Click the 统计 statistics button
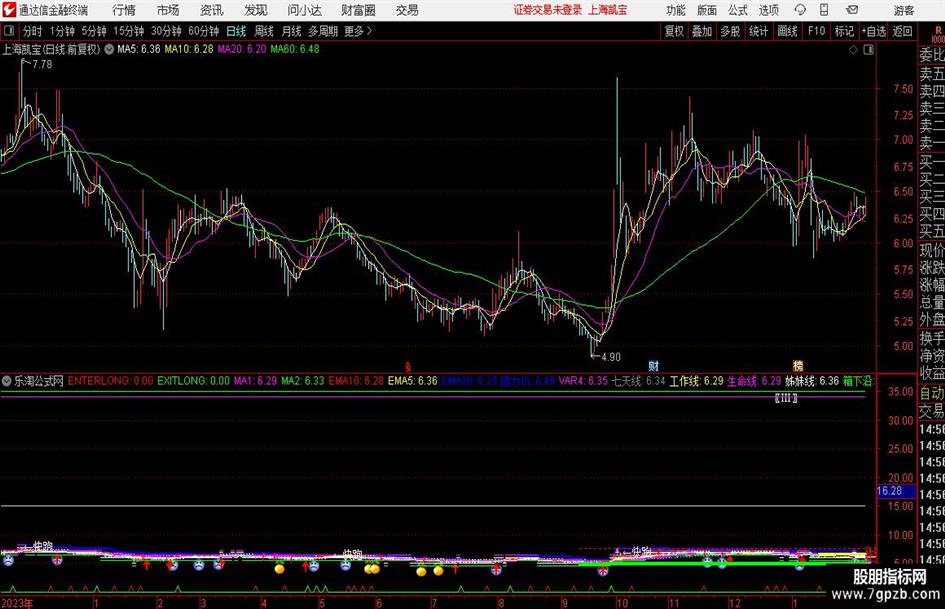The height and width of the screenshot is (609, 945). click(759, 31)
